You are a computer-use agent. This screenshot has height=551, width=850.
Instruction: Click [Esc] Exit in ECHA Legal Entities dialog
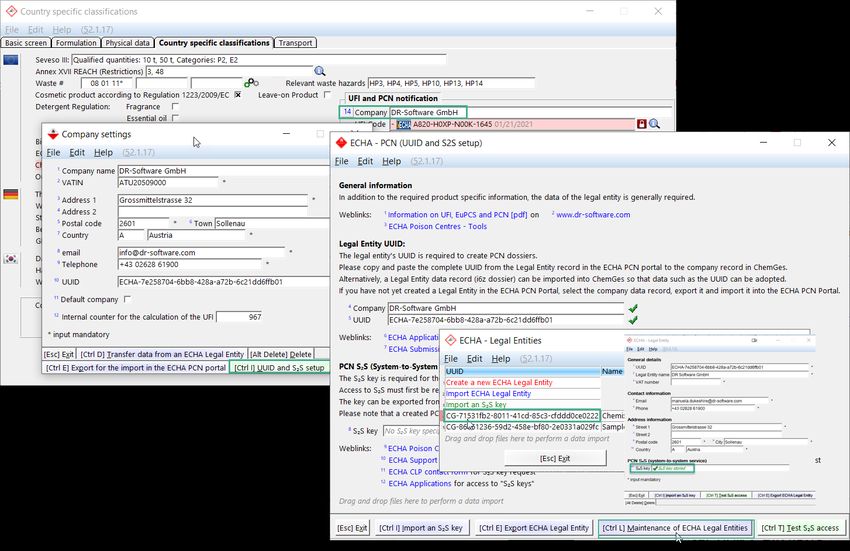(x=555, y=458)
